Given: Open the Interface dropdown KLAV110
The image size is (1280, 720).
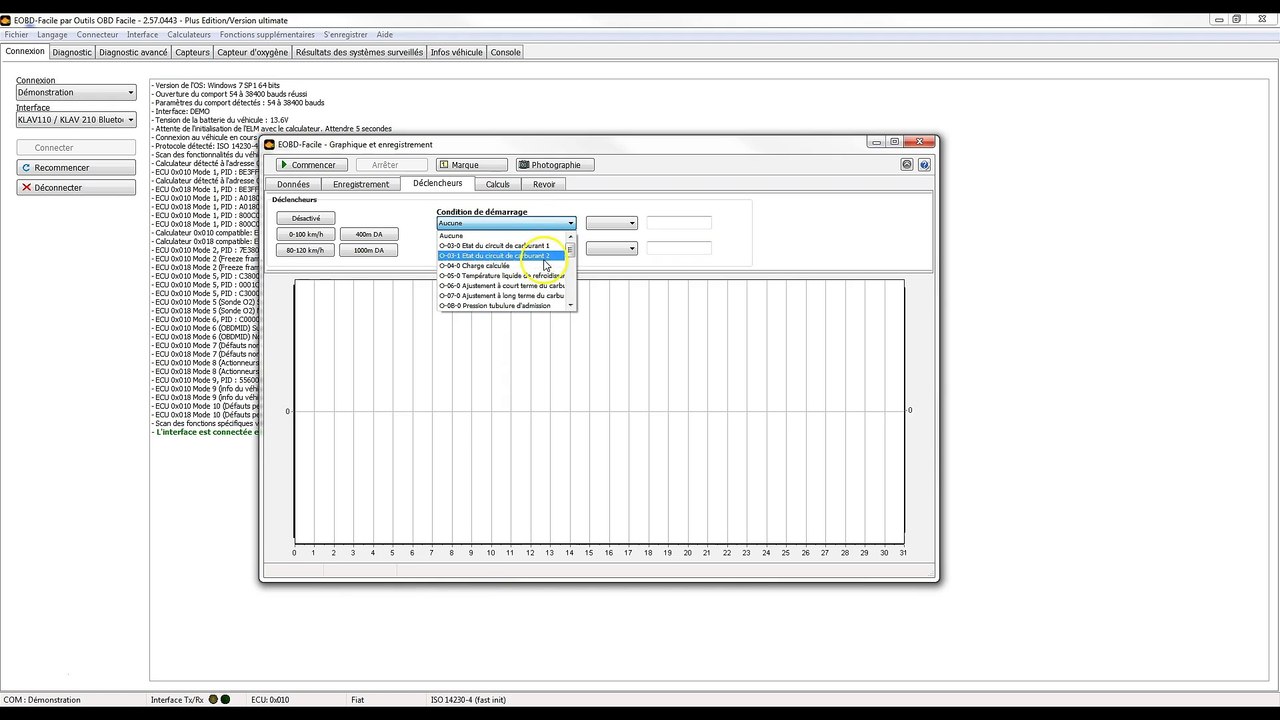Looking at the screenshot, I should point(76,120).
